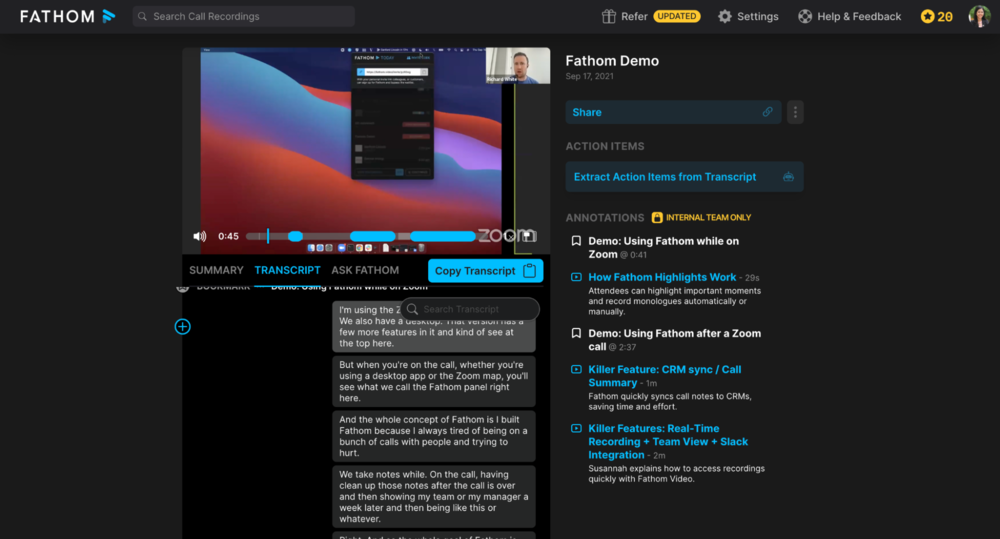
Task: Click the Sep 17, 2021 date text
Action: click(x=589, y=76)
